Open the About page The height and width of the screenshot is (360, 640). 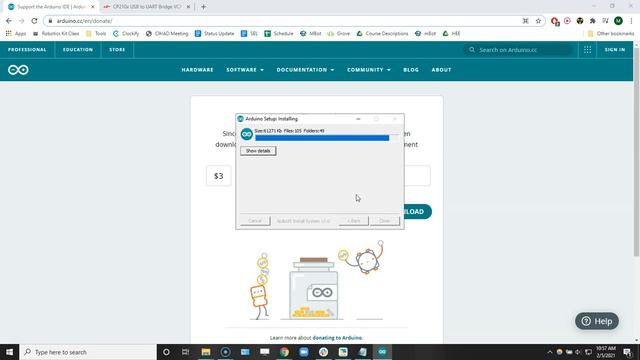point(442,70)
